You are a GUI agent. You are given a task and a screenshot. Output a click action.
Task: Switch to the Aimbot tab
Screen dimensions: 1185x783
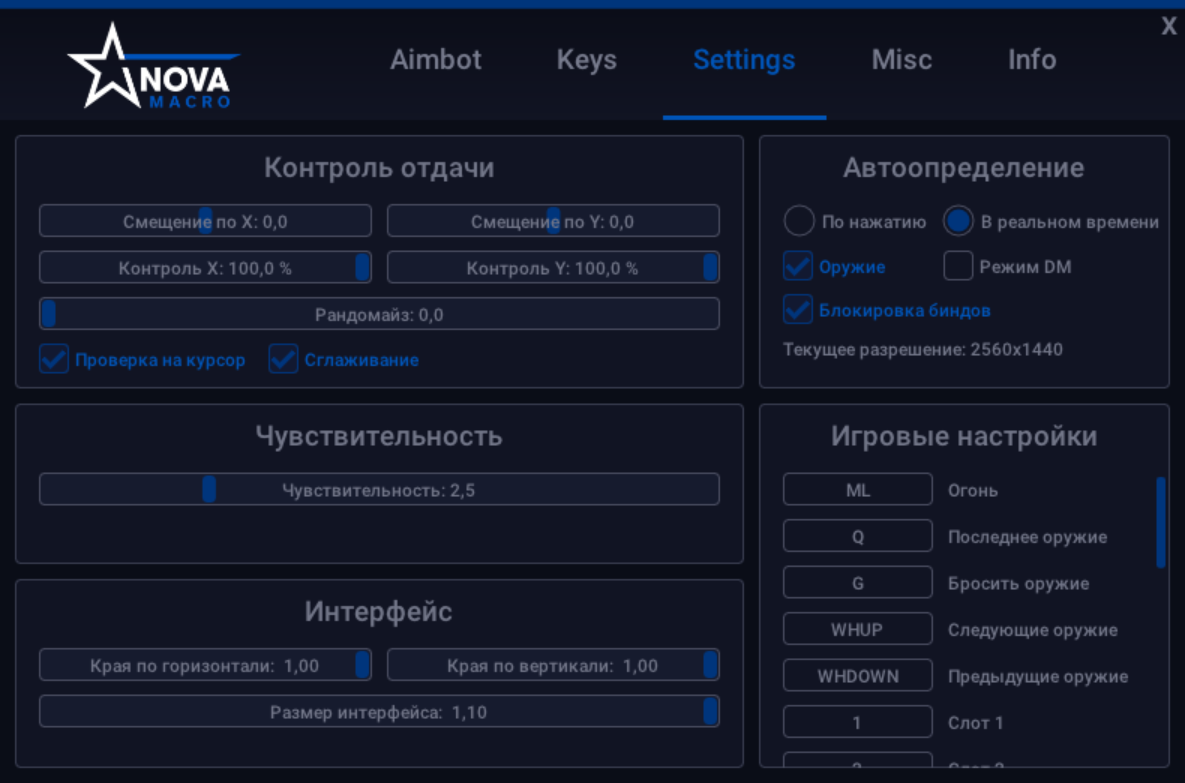tap(436, 60)
